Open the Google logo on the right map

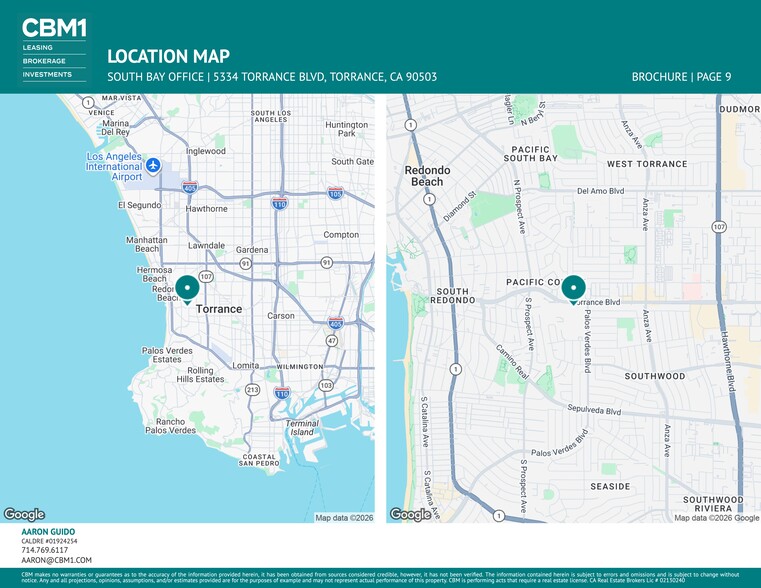(x=410, y=514)
